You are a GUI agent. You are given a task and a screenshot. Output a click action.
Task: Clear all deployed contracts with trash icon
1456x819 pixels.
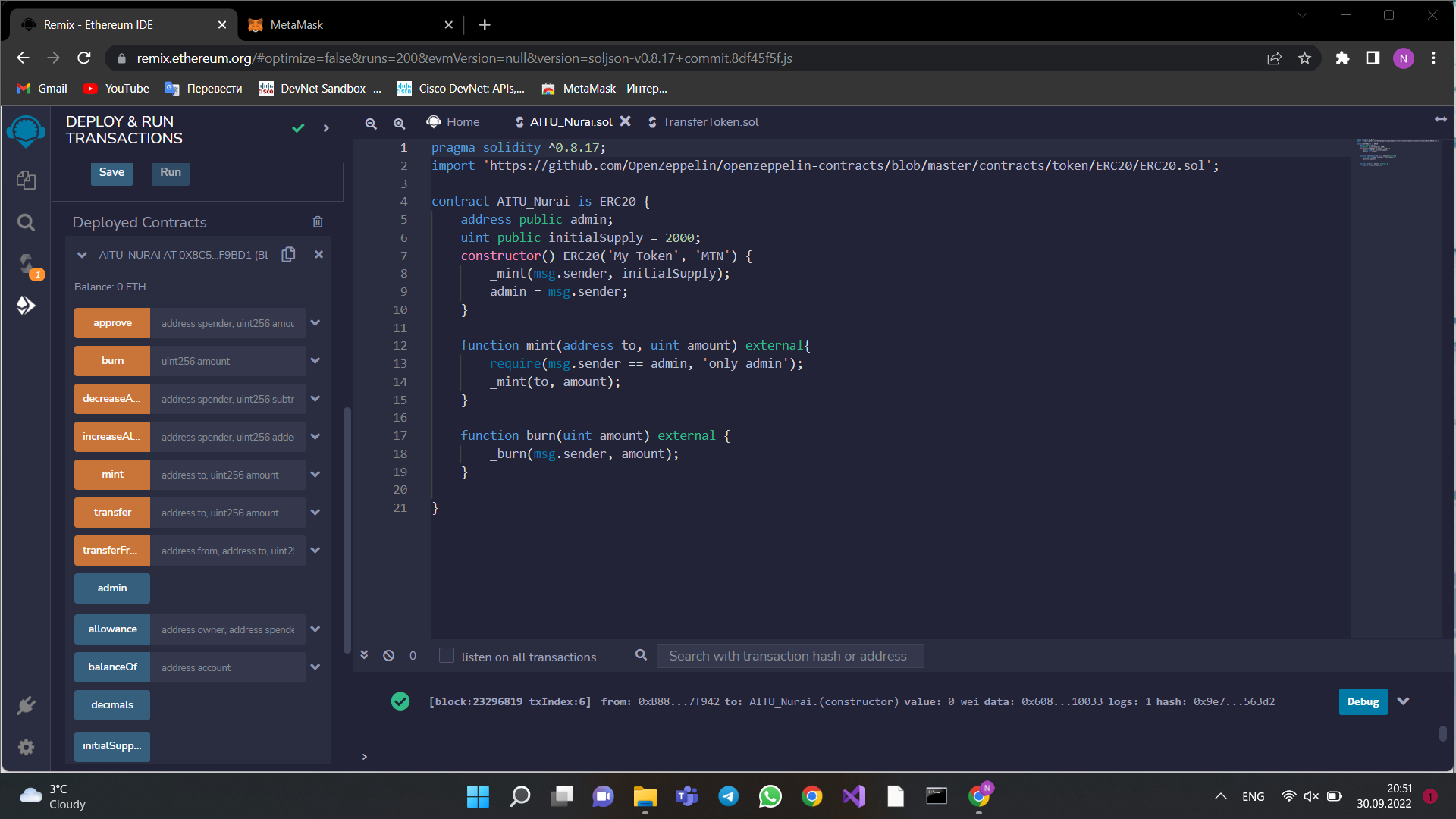point(318,222)
